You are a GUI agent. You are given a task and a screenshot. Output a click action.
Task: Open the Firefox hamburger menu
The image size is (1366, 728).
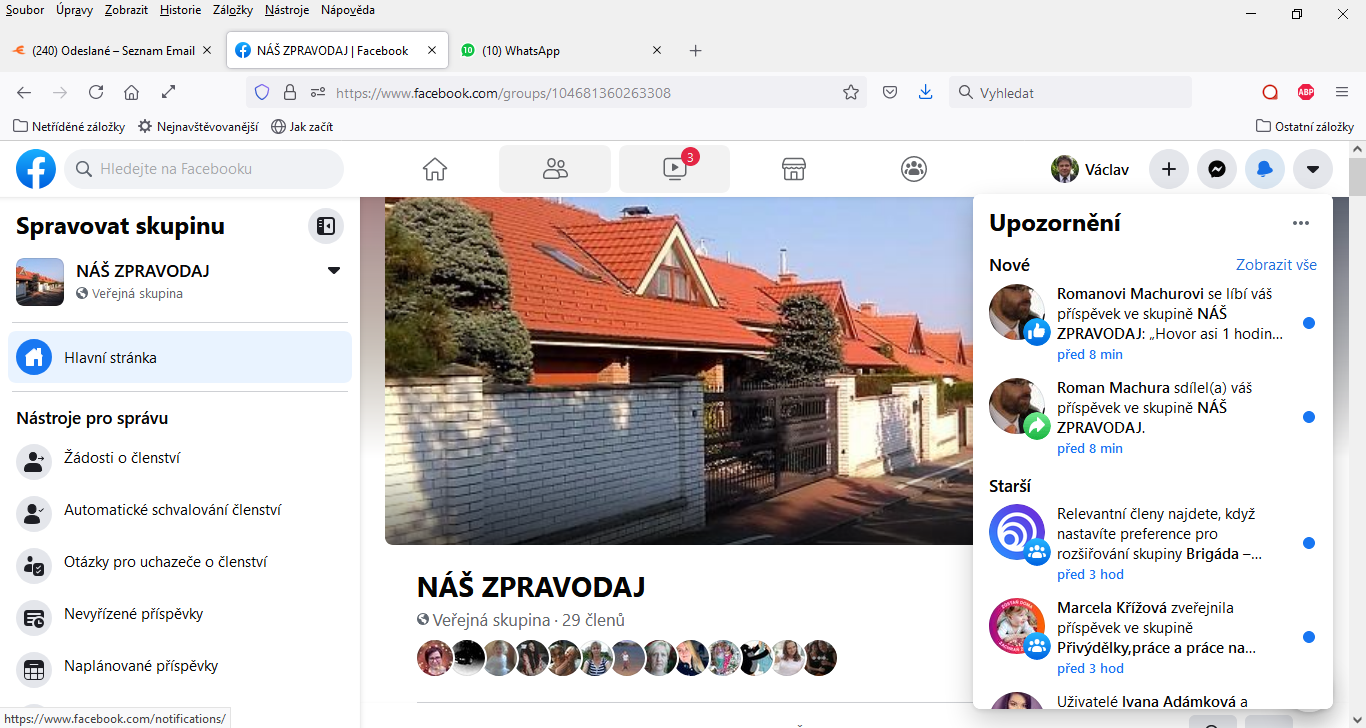pos(1342,92)
